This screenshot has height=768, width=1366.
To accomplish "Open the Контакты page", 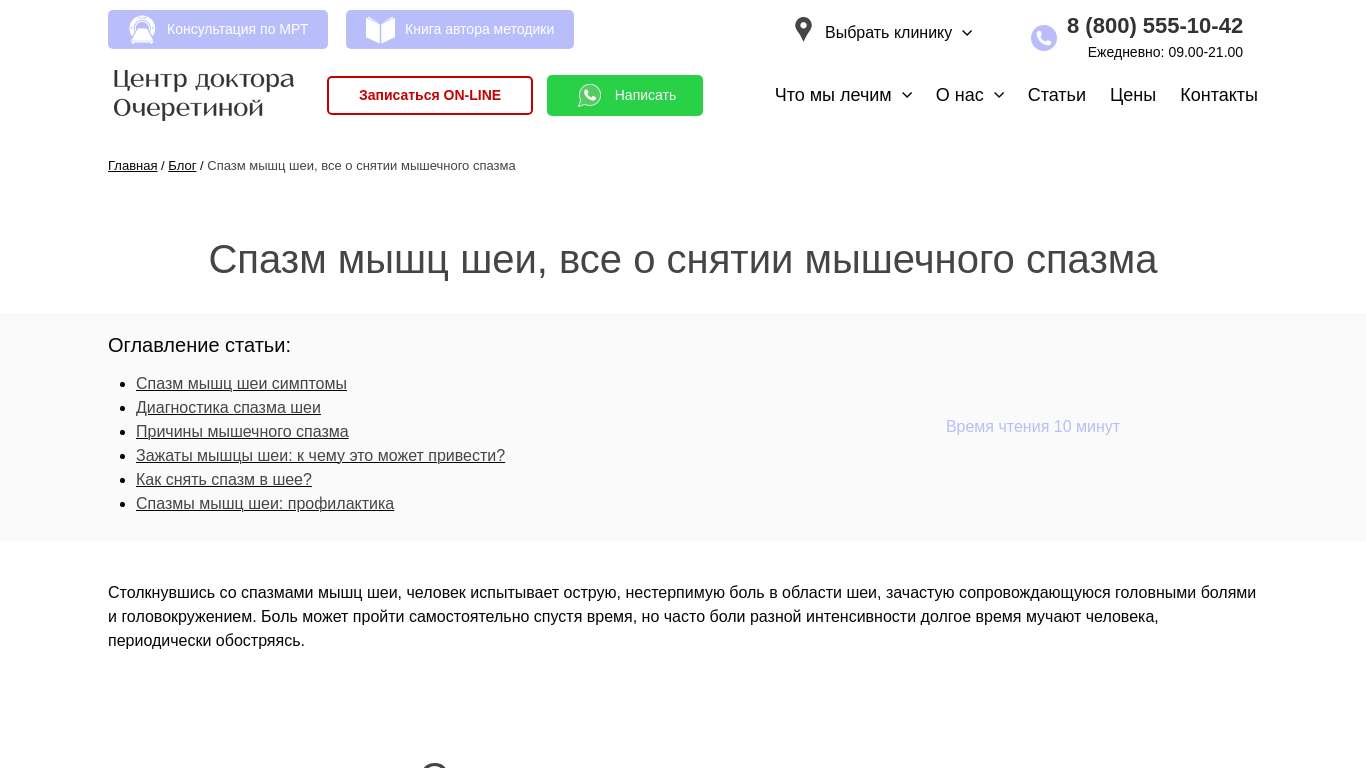I will pyautogui.click(x=1218, y=95).
